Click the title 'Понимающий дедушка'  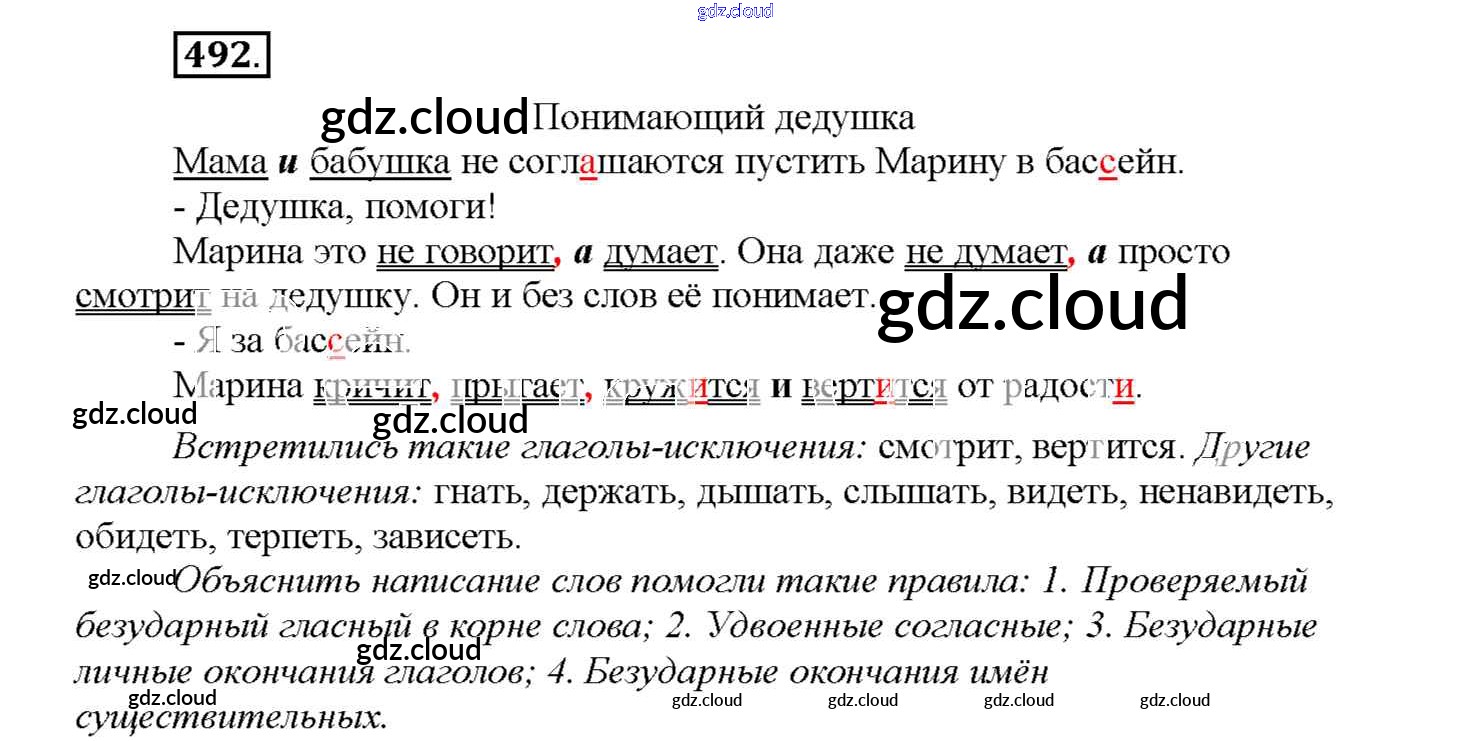(x=723, y=118)
